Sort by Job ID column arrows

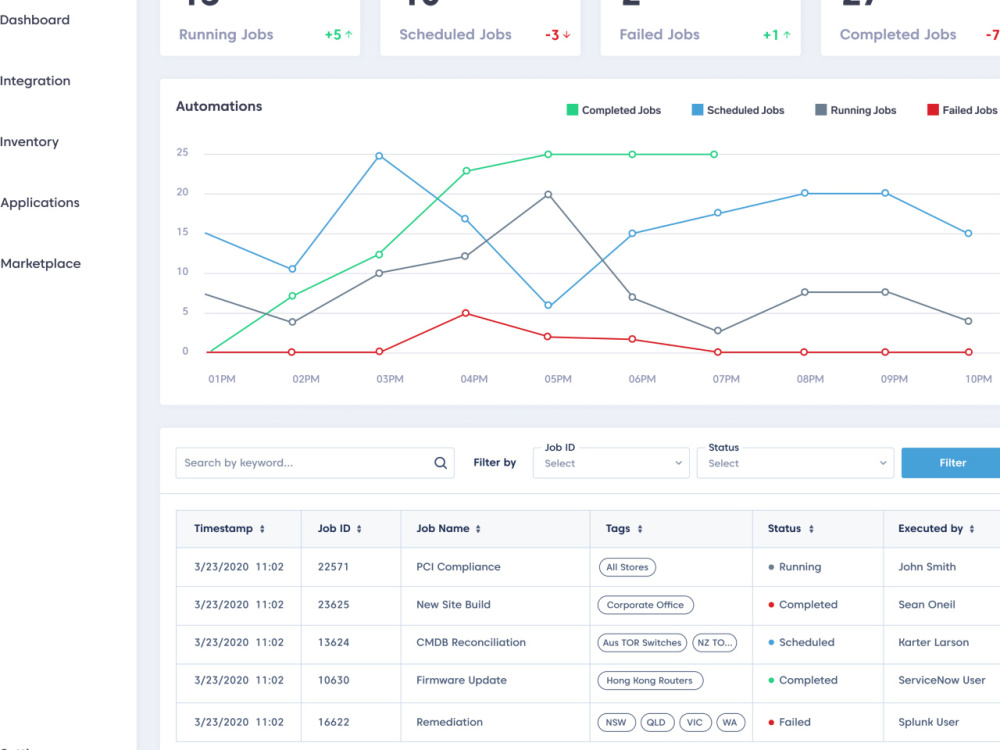click(359, 529)
